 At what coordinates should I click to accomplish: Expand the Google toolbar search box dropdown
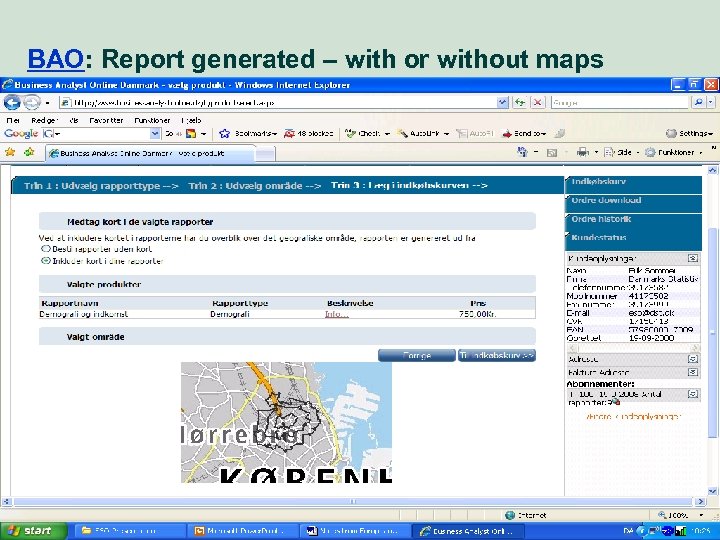pyautogui.click(x=155, y=134)
